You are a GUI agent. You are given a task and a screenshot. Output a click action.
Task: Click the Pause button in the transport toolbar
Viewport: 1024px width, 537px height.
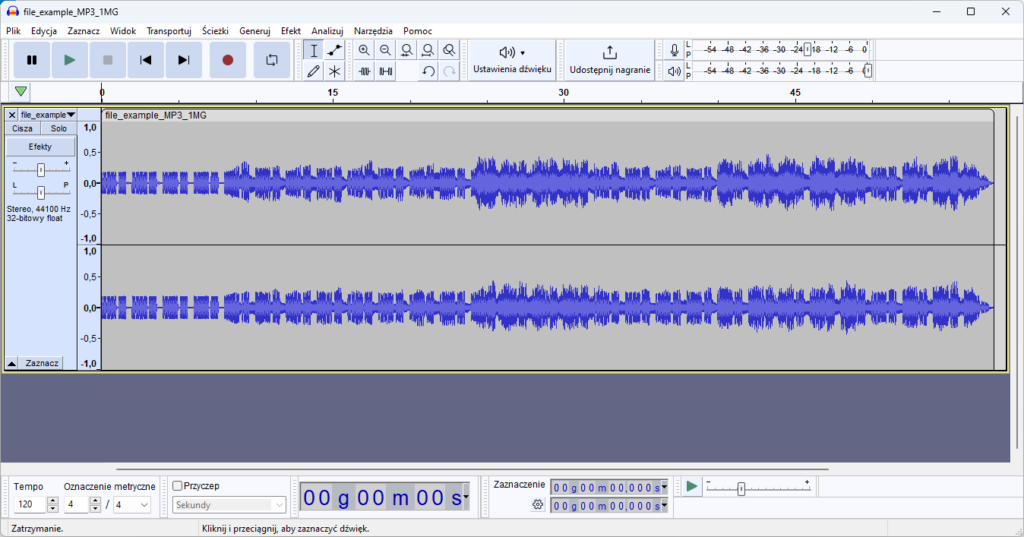(31, 60)
